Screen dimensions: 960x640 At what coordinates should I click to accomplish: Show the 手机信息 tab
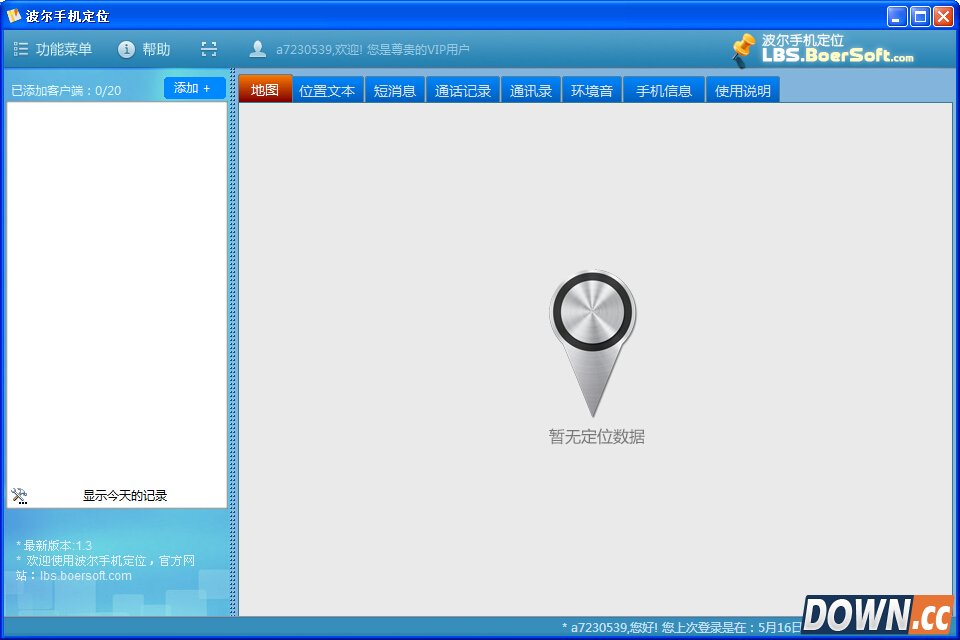664,90
